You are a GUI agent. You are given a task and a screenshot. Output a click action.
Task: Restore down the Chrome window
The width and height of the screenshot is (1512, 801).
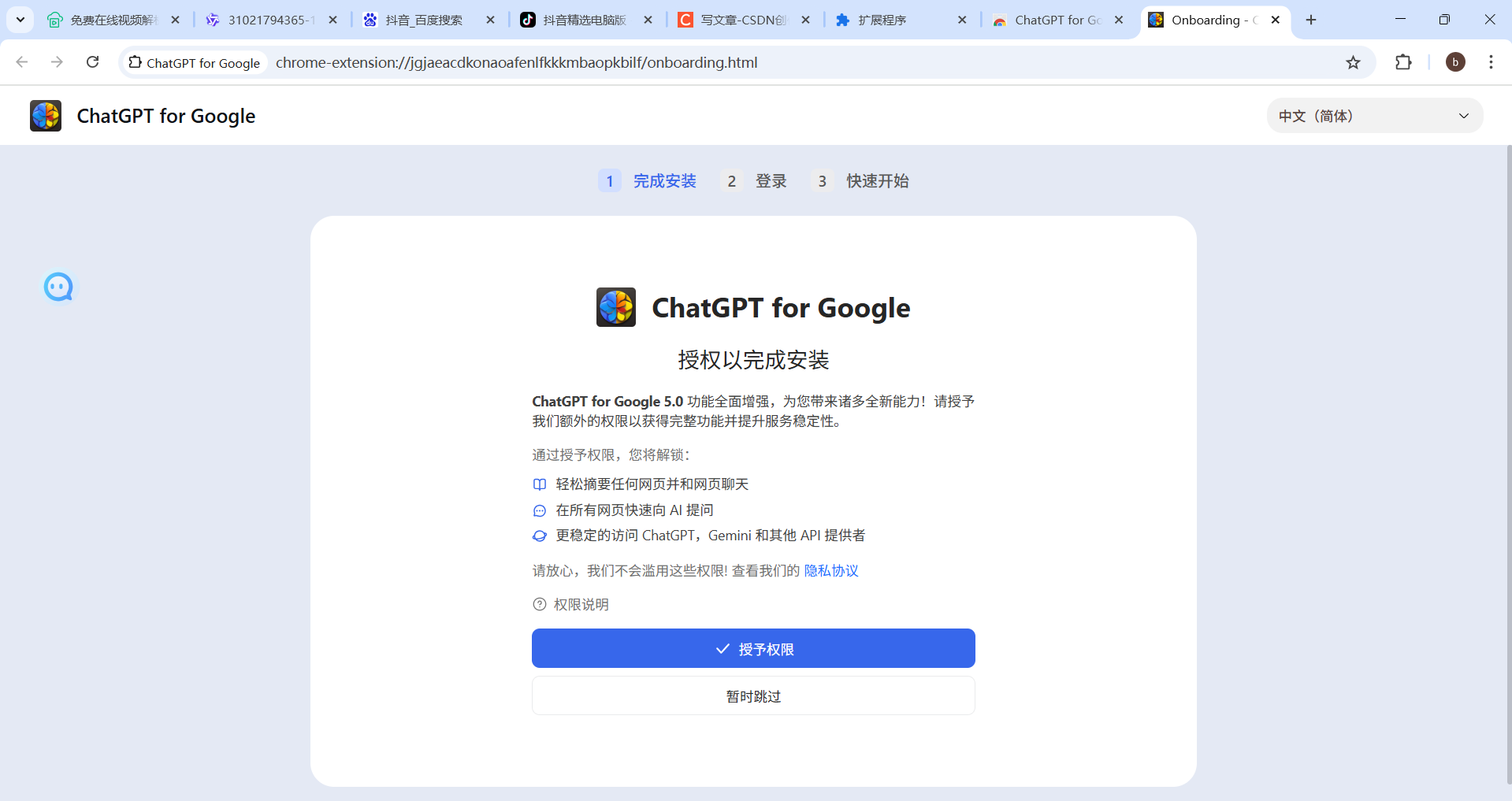[x=1444, y=20]
